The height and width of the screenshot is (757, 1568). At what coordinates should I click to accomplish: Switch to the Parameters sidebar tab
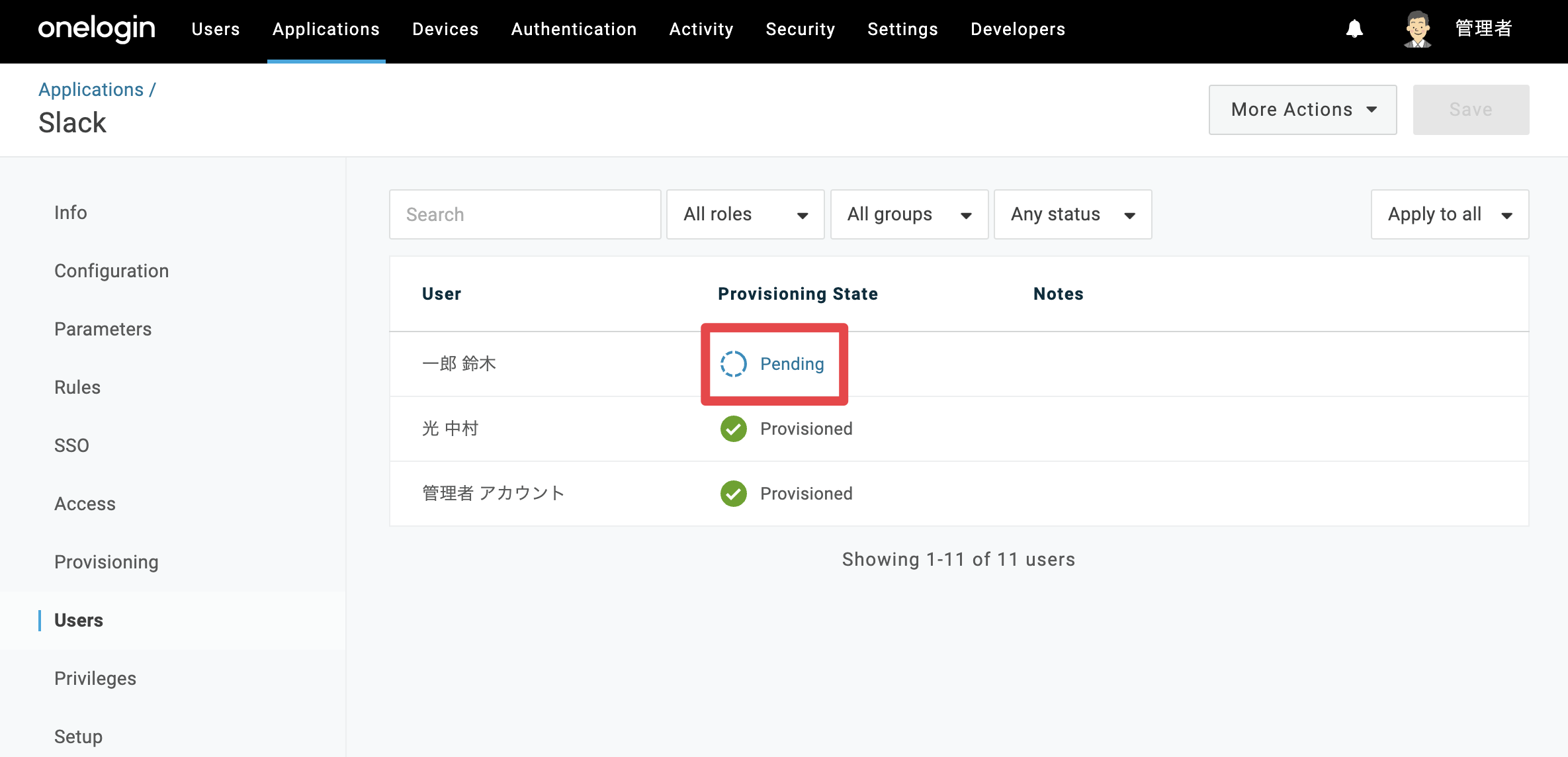pyautogui.click(x=103, y=329)
